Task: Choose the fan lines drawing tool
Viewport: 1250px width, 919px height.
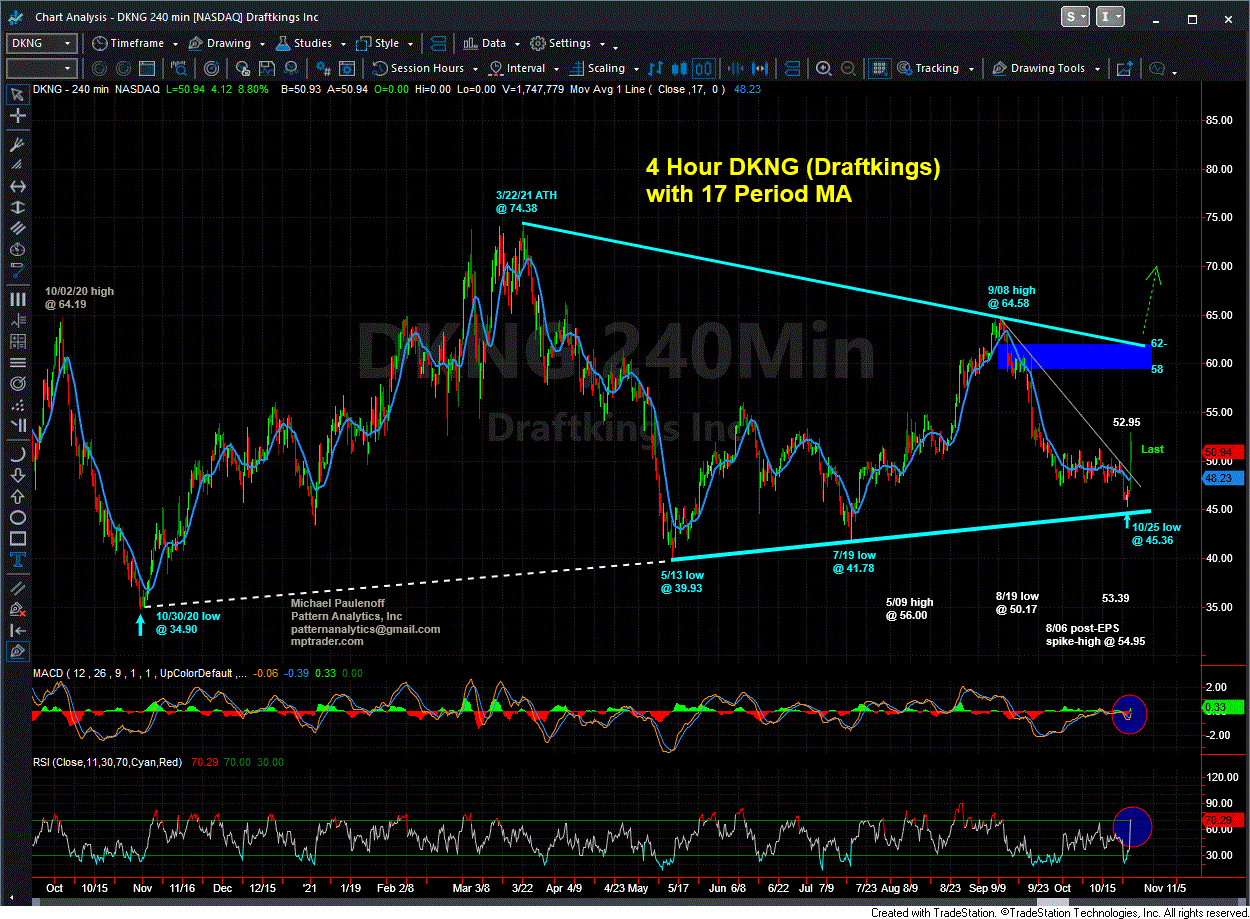Action: [17, 164]
